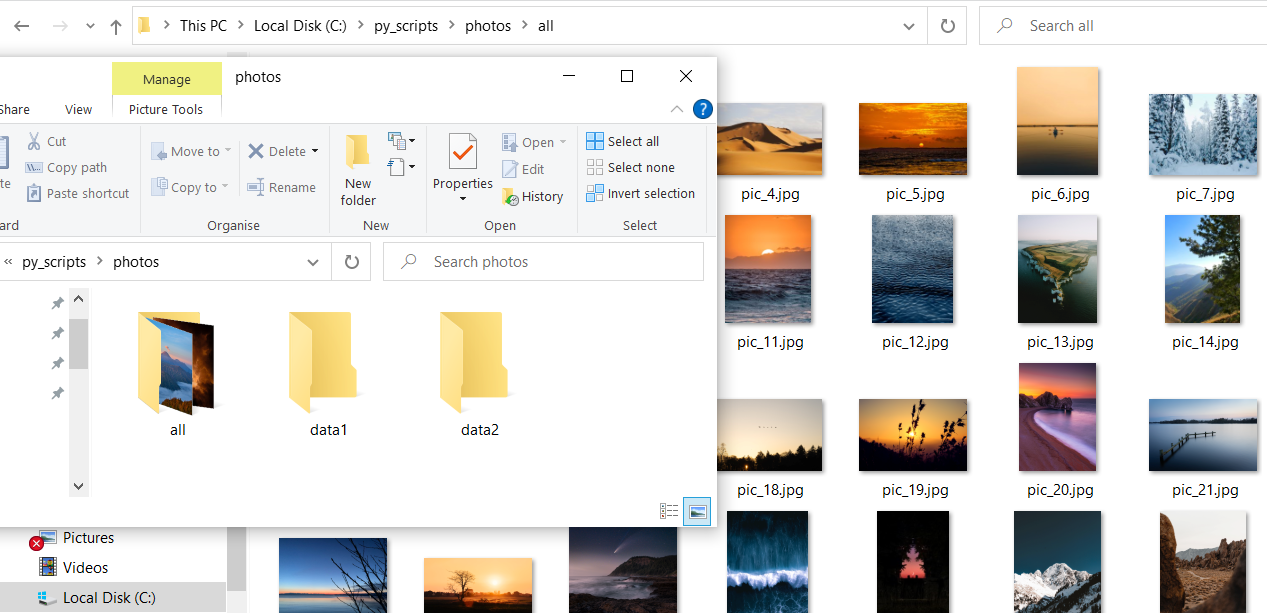This screenshot has width=1267, height=613.
Task: Switch to the View ribbon tab
Action: click(x=78, y=110)
